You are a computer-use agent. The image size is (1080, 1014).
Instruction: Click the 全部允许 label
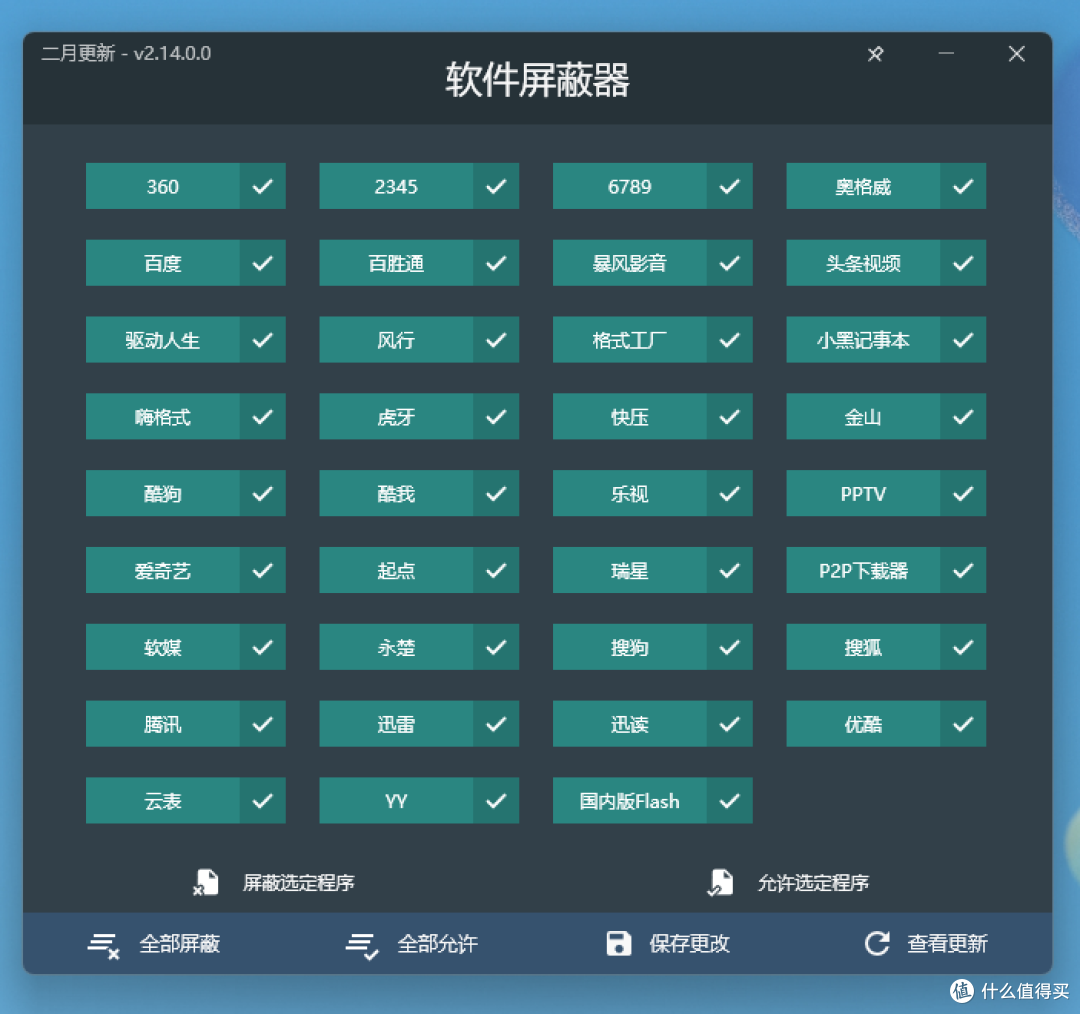click(437, 944)
